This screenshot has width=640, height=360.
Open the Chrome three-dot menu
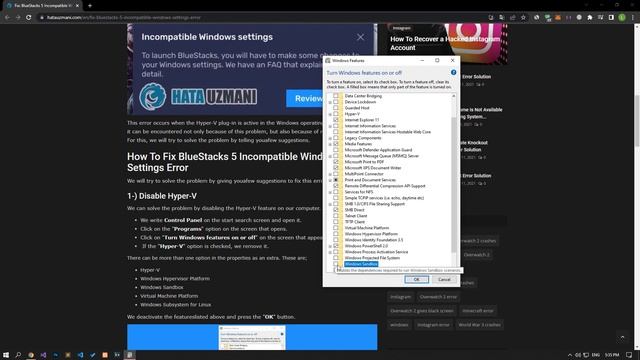pyautogui.click(x=633, y=18)
